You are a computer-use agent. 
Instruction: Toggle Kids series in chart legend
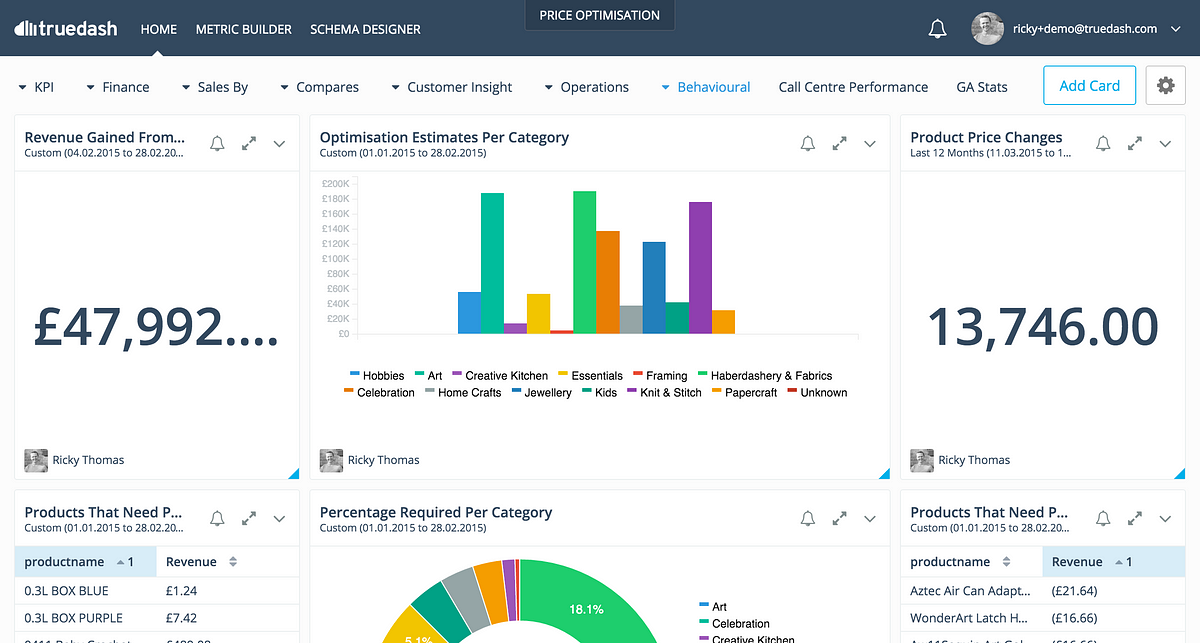point(599,393)
